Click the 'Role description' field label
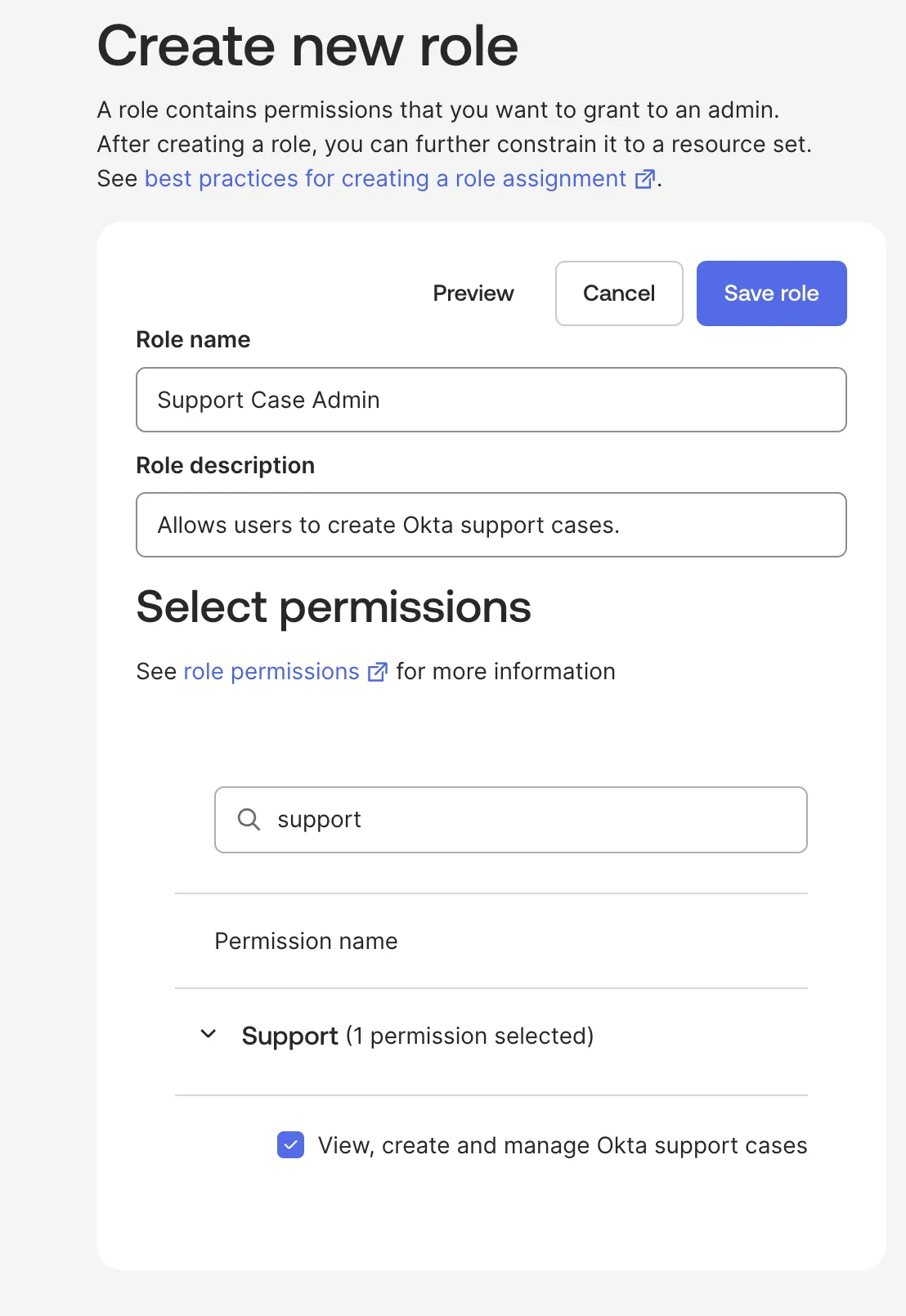The height and width of the screenshot is (1316, 906). coord(225,465)
